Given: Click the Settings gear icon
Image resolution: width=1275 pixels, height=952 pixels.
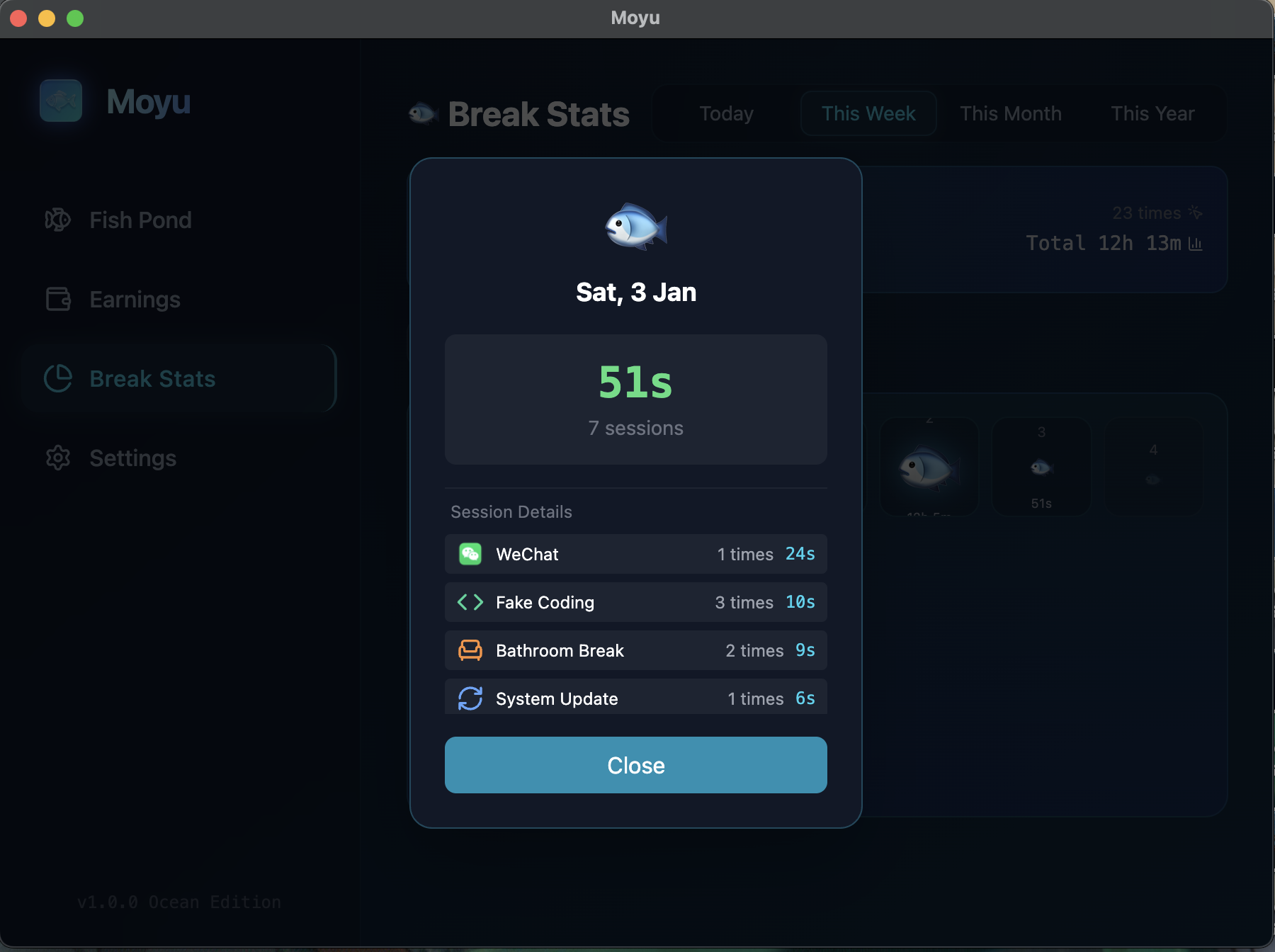Looking at the screenshot, I should coord(58,458).
